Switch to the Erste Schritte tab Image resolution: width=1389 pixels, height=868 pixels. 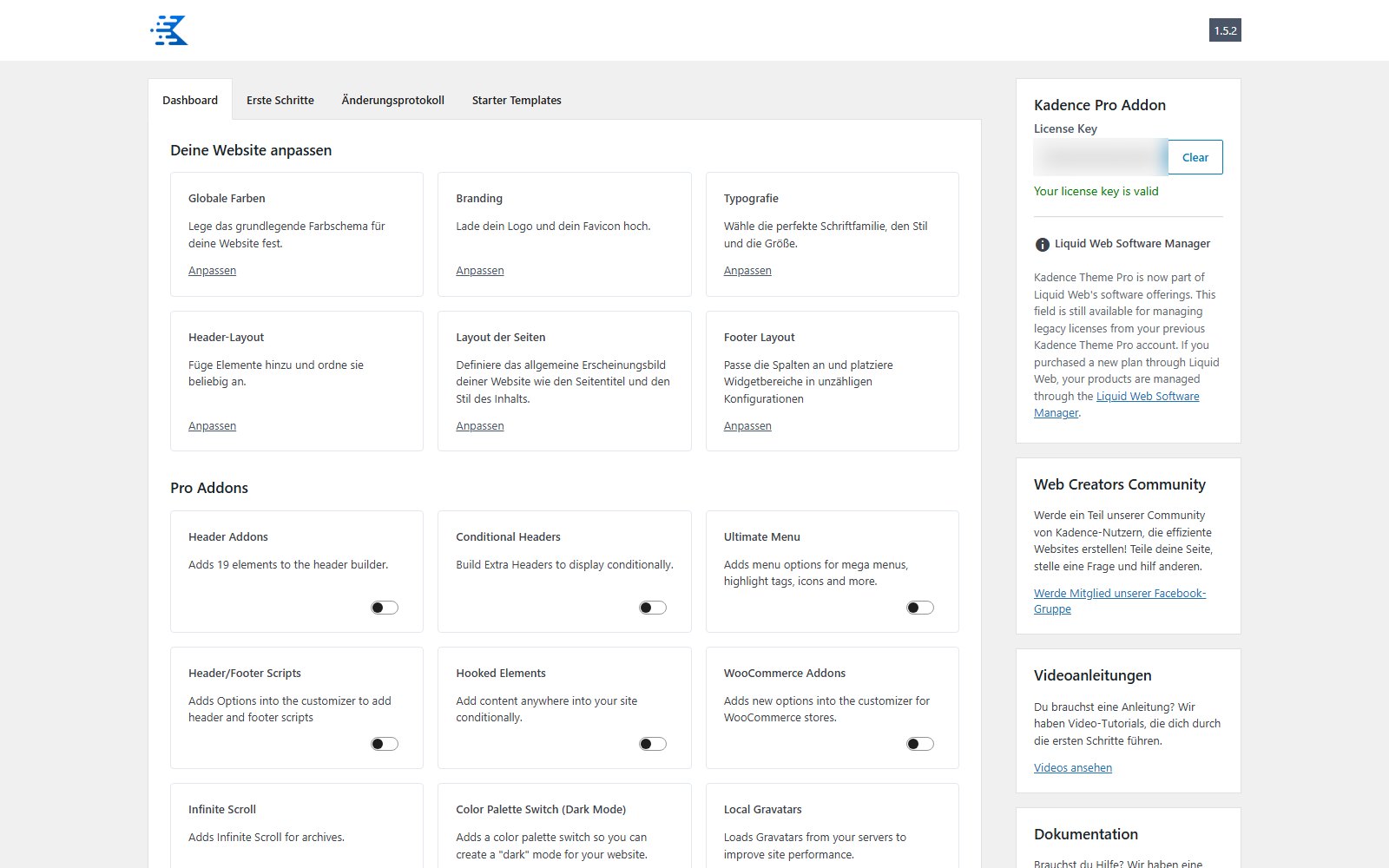pos(280,100)
